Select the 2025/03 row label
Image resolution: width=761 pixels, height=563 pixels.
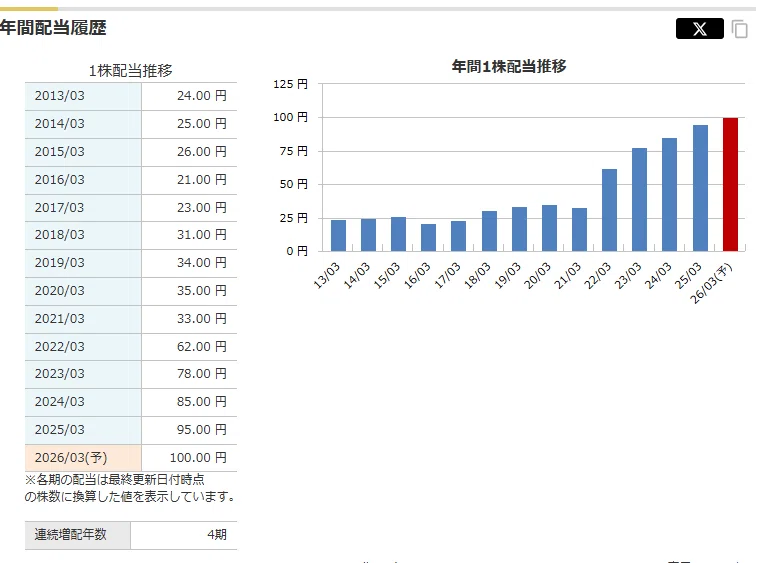[x=60, y=430]
